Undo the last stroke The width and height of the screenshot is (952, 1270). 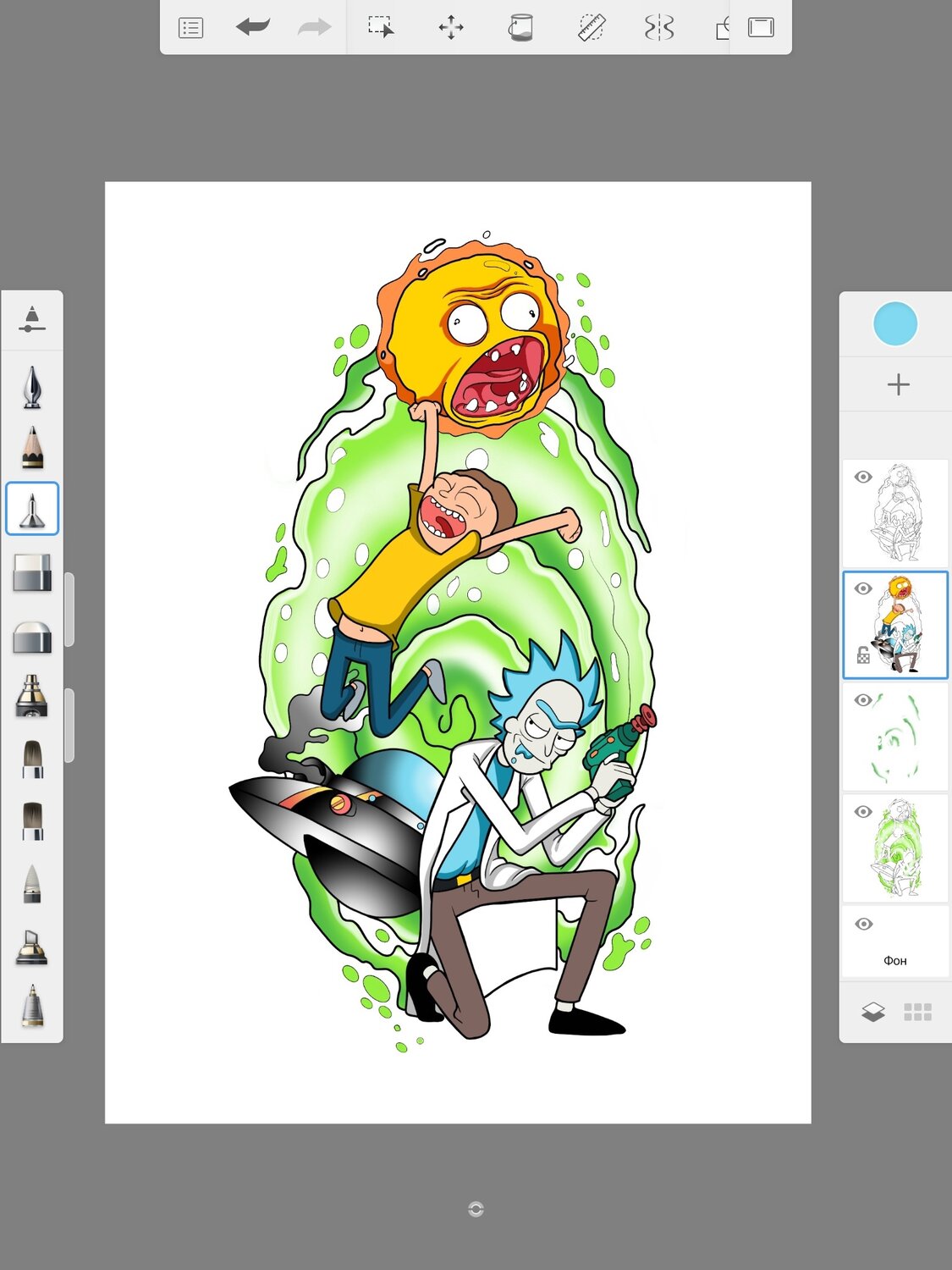point(252,27)
